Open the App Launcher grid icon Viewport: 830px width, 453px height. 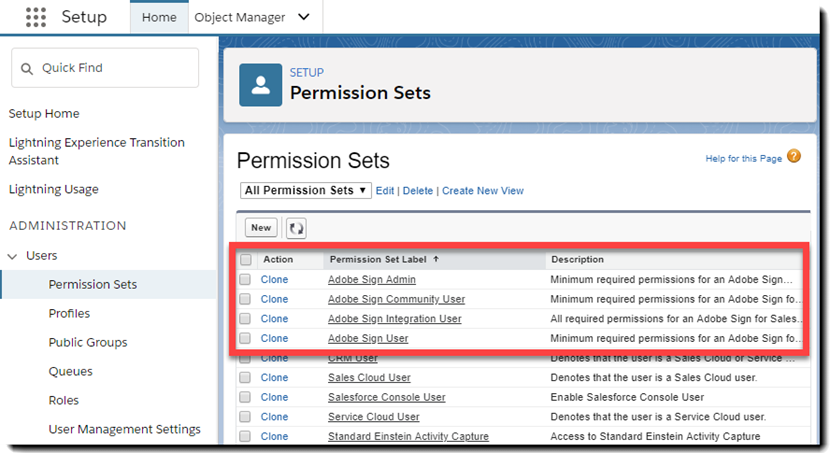pos(35,17)
